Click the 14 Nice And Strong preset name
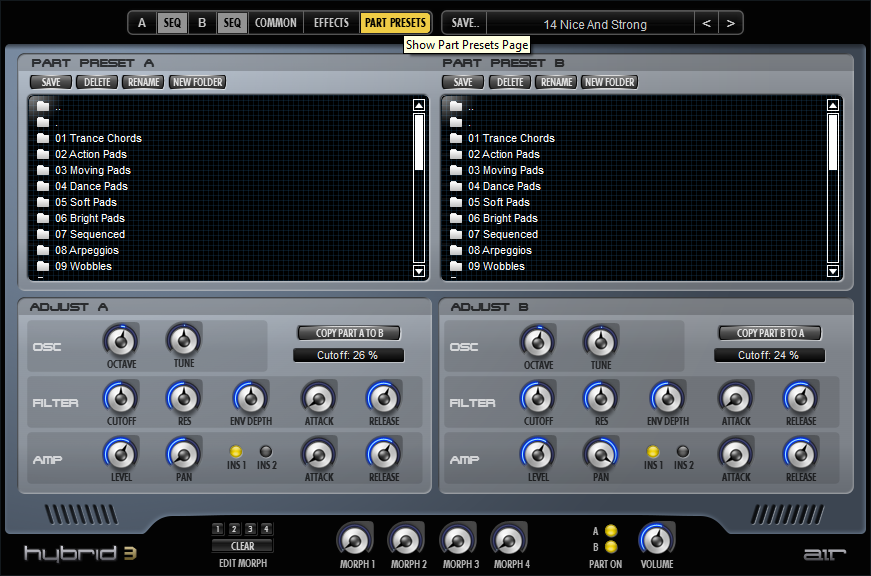This screenshot has height=576, width=871. coord(595,24)
